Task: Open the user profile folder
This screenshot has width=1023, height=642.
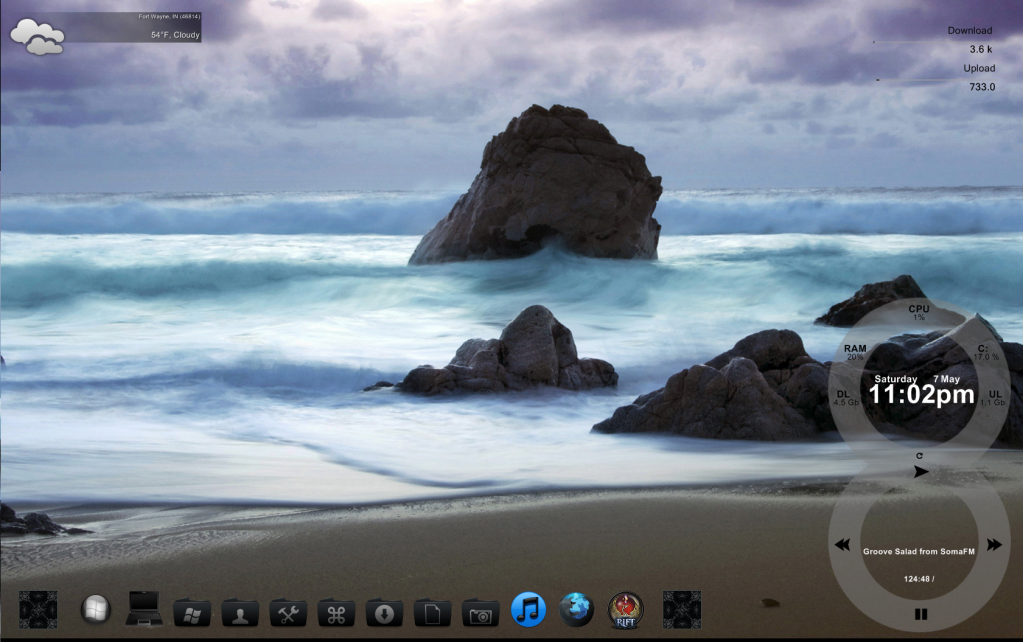Action: click(240, 612)
